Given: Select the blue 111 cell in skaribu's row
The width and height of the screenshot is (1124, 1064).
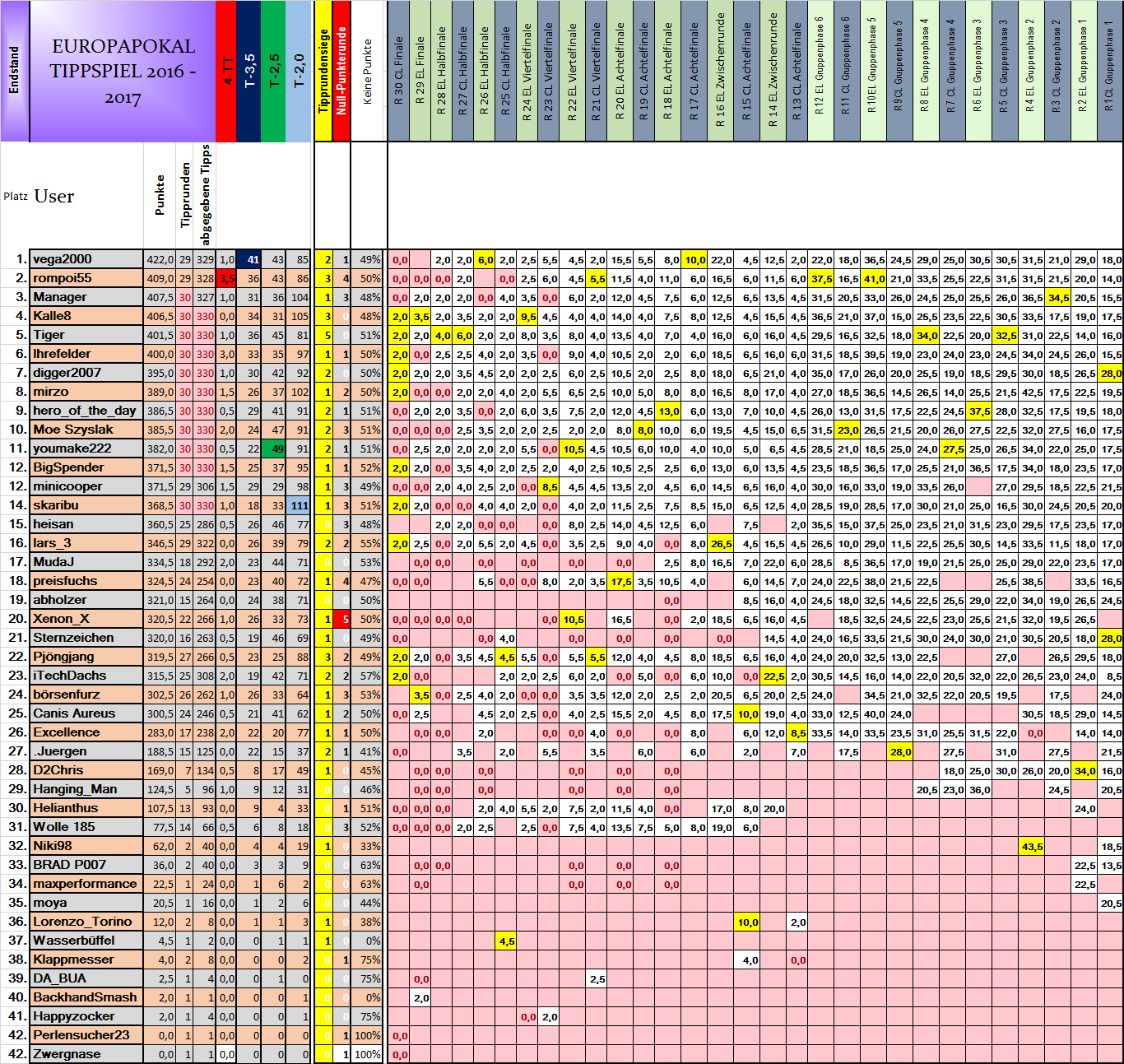Looking at the screenshot, I should tap(299, 505).
